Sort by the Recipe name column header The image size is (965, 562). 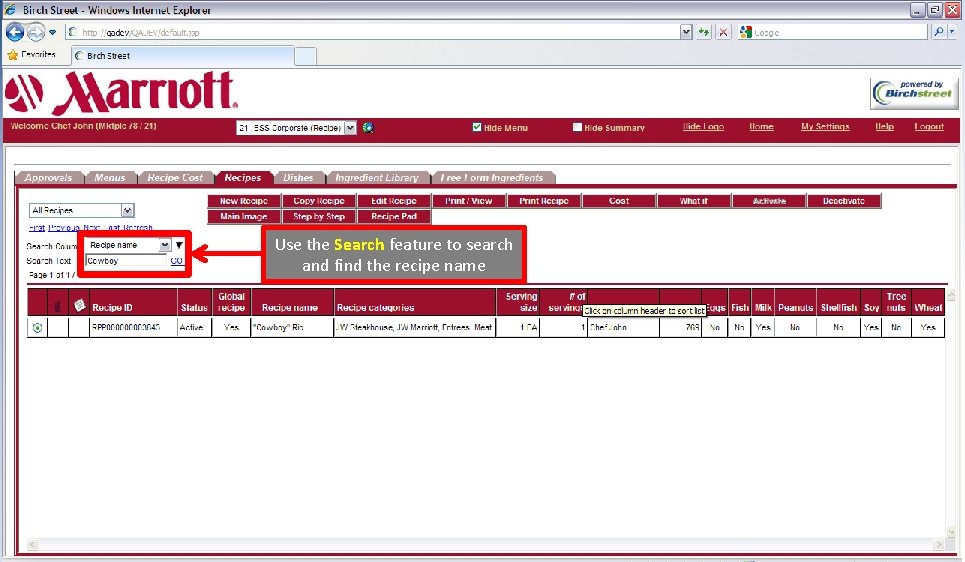(290, 308)
